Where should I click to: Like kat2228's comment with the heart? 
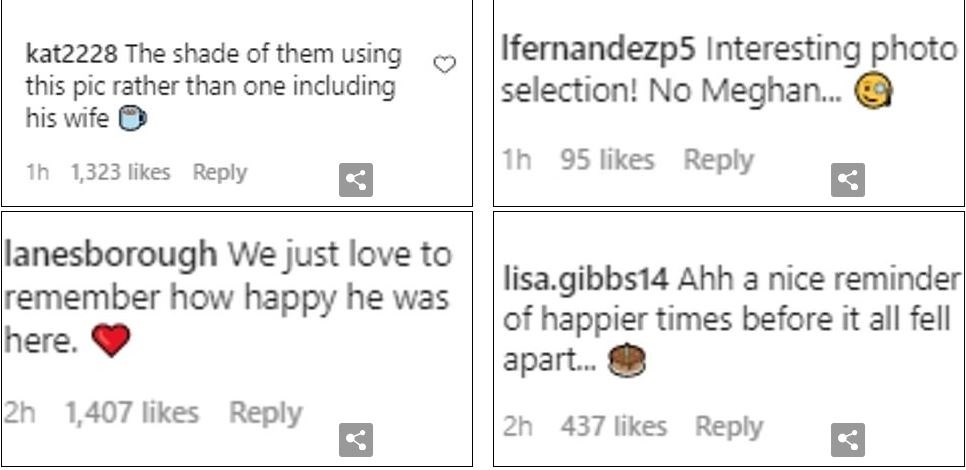pyautogui.click(x=444, y=65)
